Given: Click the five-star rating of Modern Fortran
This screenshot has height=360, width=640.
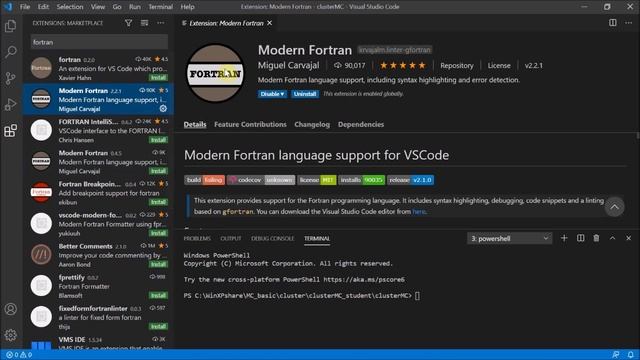Looking at the screenshot, I should 402,65.
